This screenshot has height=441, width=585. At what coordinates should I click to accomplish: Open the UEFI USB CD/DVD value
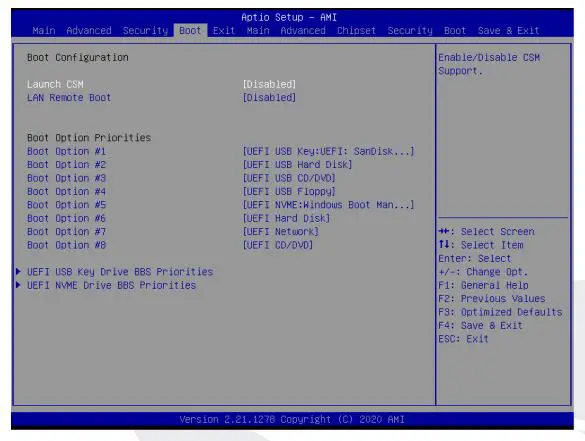pyautogui.click(x=289, y=178)
